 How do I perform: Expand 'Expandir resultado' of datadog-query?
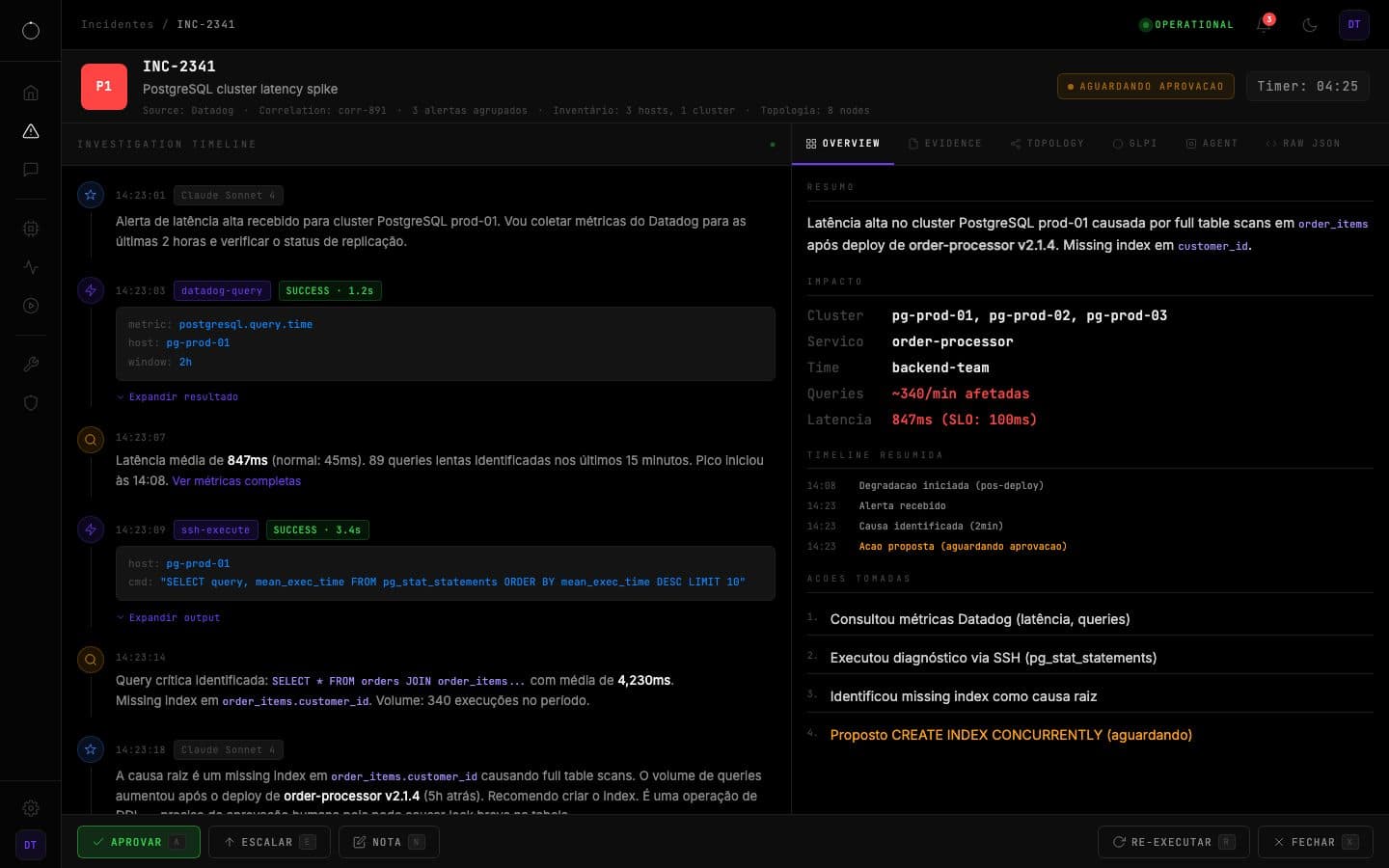click(177, 396)
